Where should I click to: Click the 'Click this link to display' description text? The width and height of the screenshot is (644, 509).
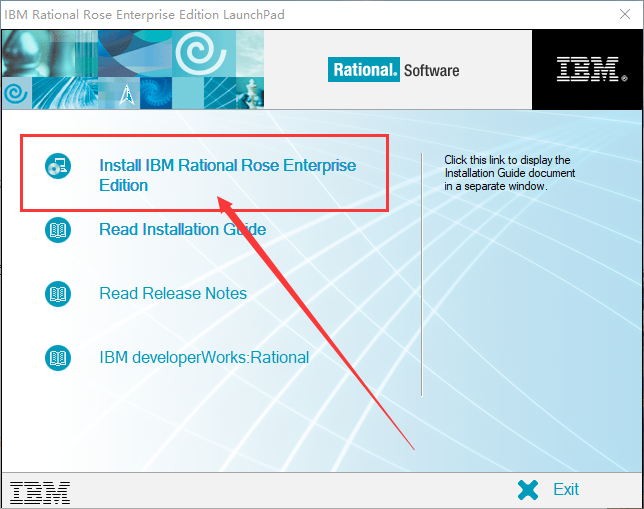pyautogui.click(x=509, y=173)
